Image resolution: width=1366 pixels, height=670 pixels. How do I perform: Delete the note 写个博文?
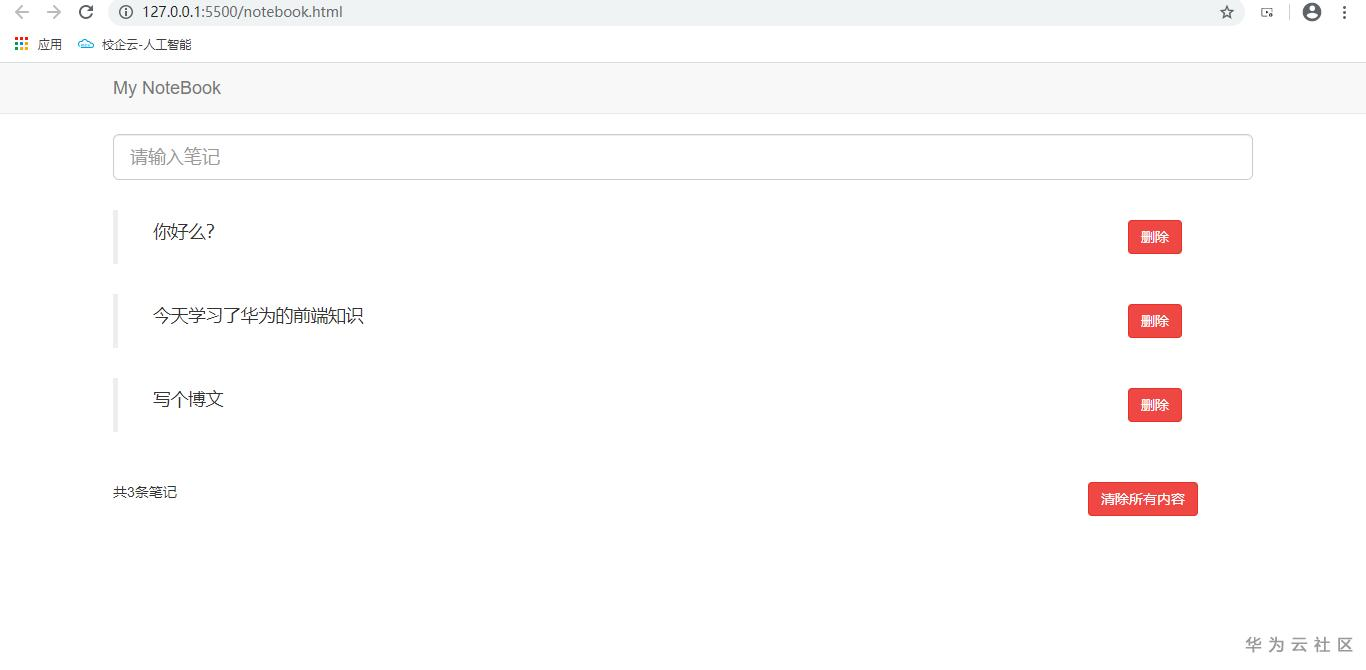[1154, 405]
